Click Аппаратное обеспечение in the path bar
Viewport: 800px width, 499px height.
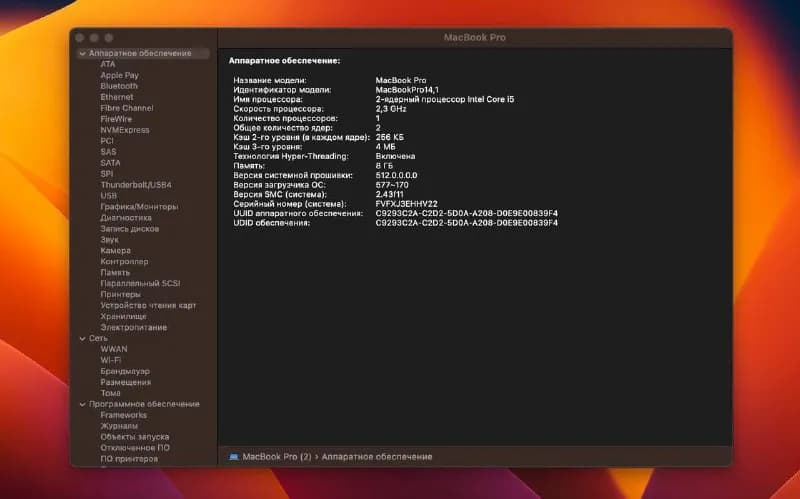[377, 457]
